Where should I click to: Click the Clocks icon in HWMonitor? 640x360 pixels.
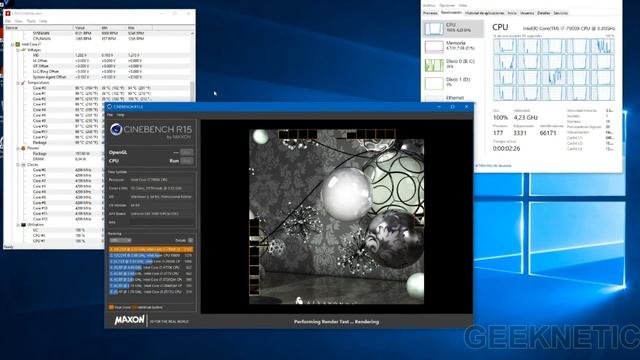(23, 164)
